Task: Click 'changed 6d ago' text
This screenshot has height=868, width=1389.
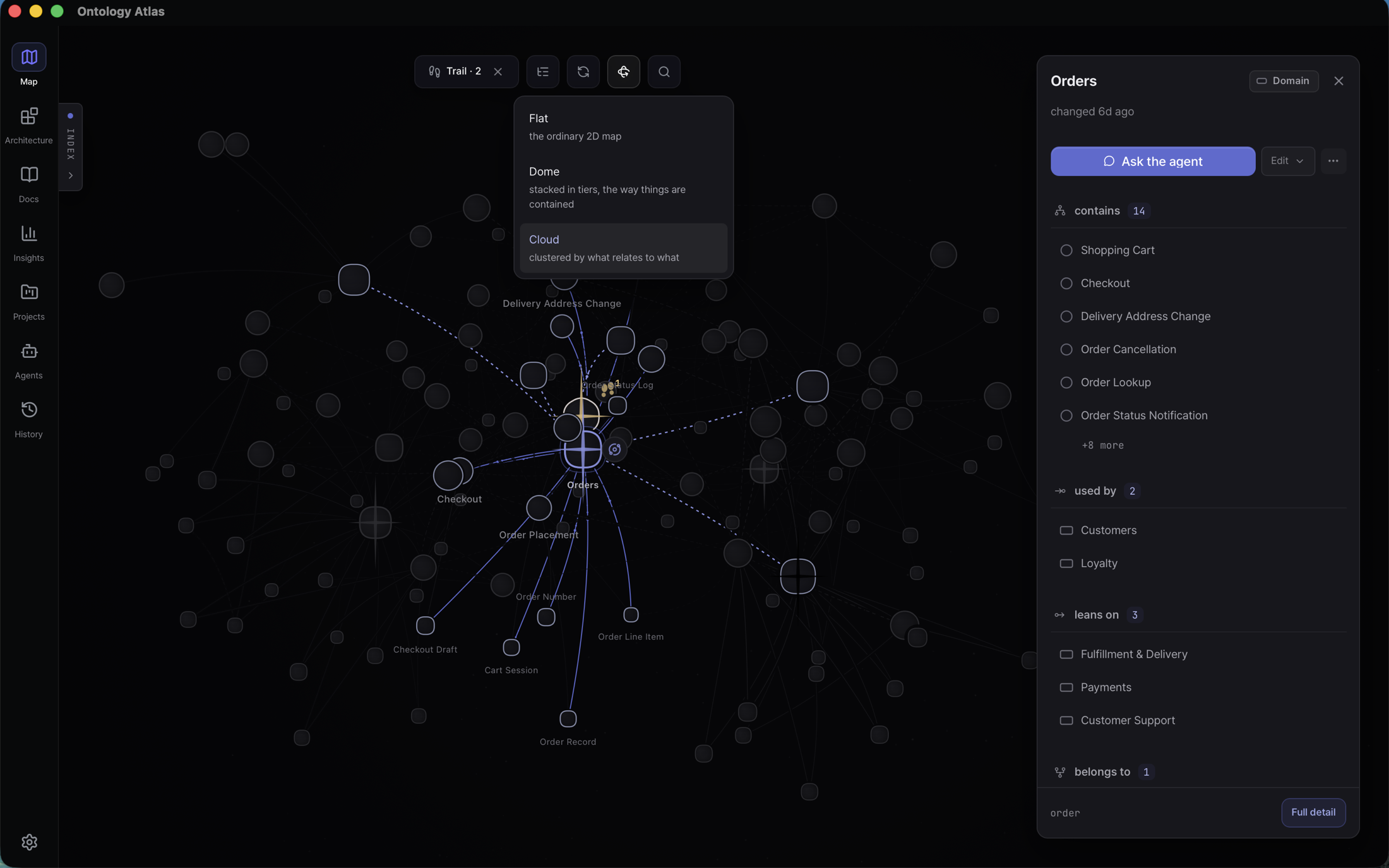Action: (1092, 112)
